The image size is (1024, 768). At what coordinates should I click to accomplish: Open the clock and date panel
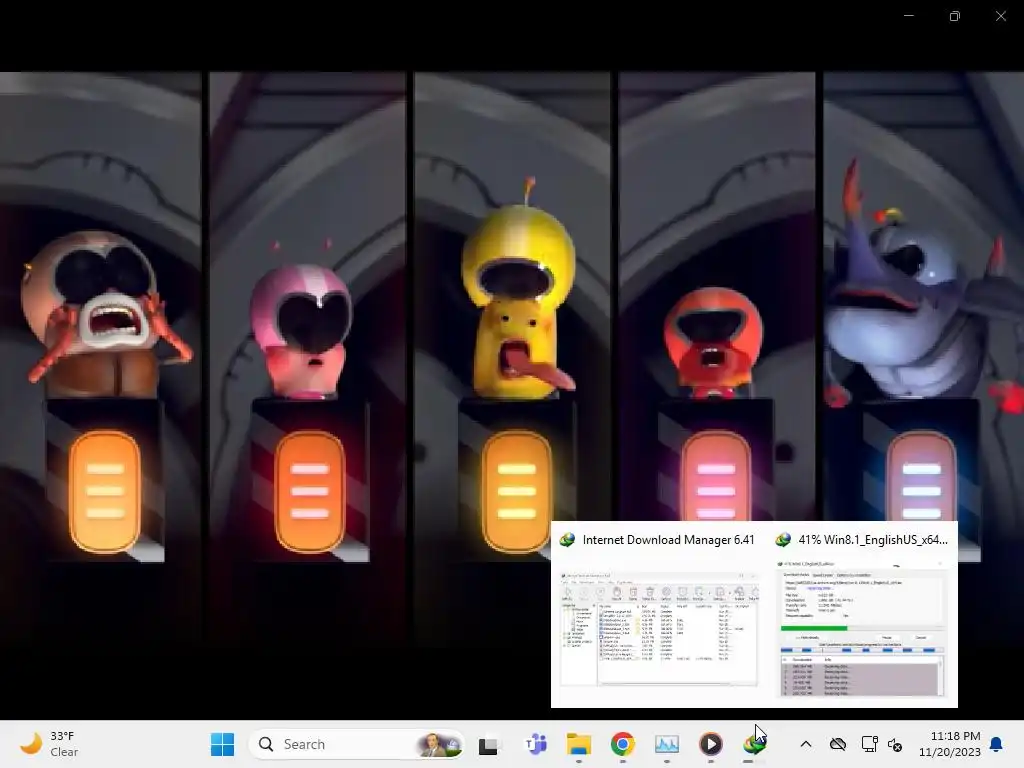[x=949, y=744]
